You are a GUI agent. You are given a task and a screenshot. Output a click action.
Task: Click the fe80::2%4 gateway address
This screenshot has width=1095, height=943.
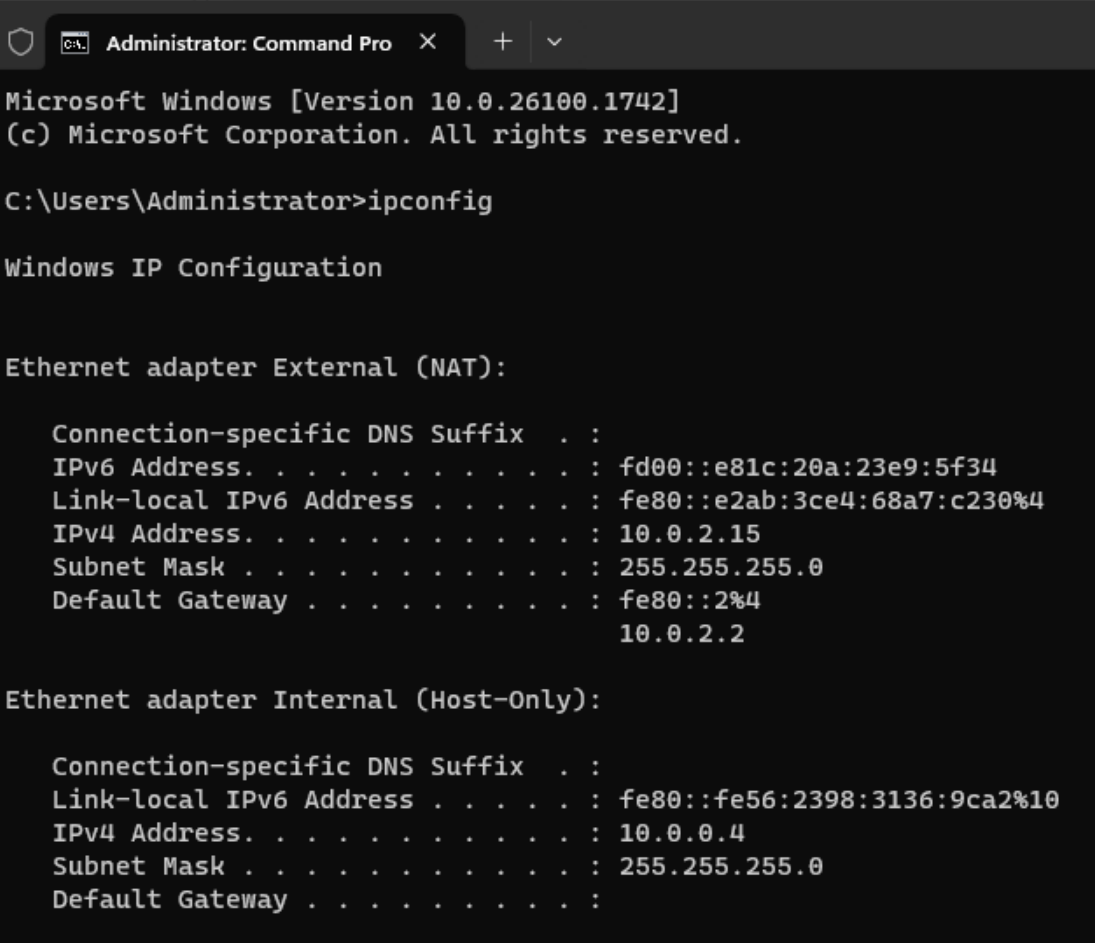(x=689, y=600)
